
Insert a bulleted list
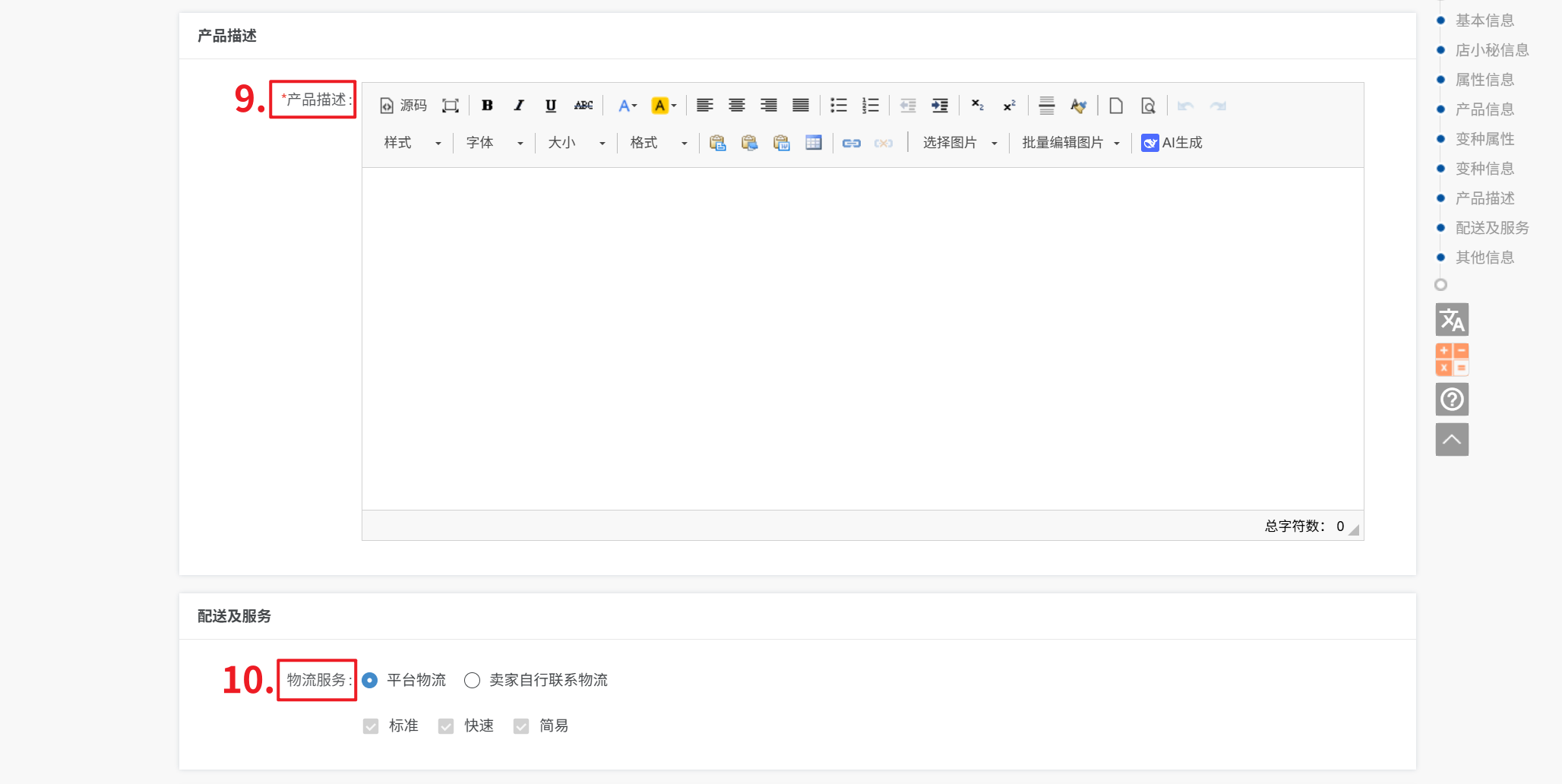[838, 106]
